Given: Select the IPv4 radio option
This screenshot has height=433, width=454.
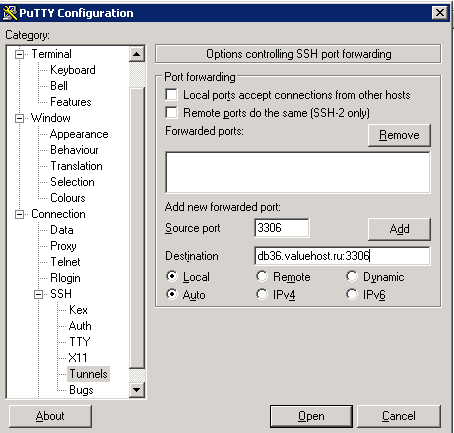Looking at the screenshot, I should point(262,294).
